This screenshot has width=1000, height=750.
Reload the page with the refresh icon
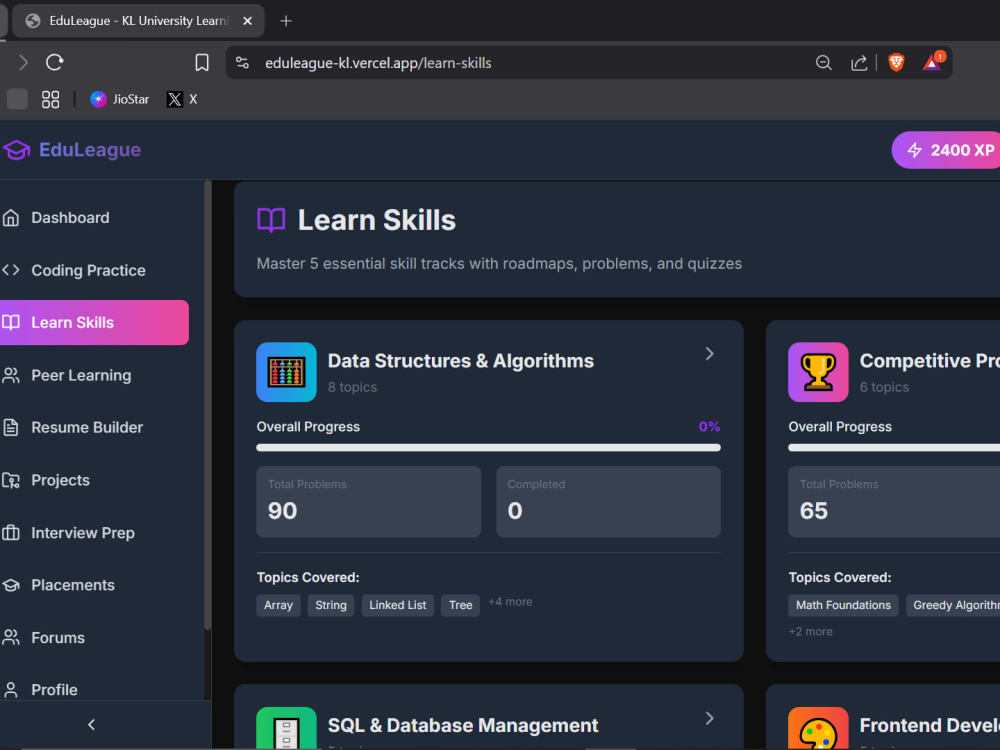point(55,62)
